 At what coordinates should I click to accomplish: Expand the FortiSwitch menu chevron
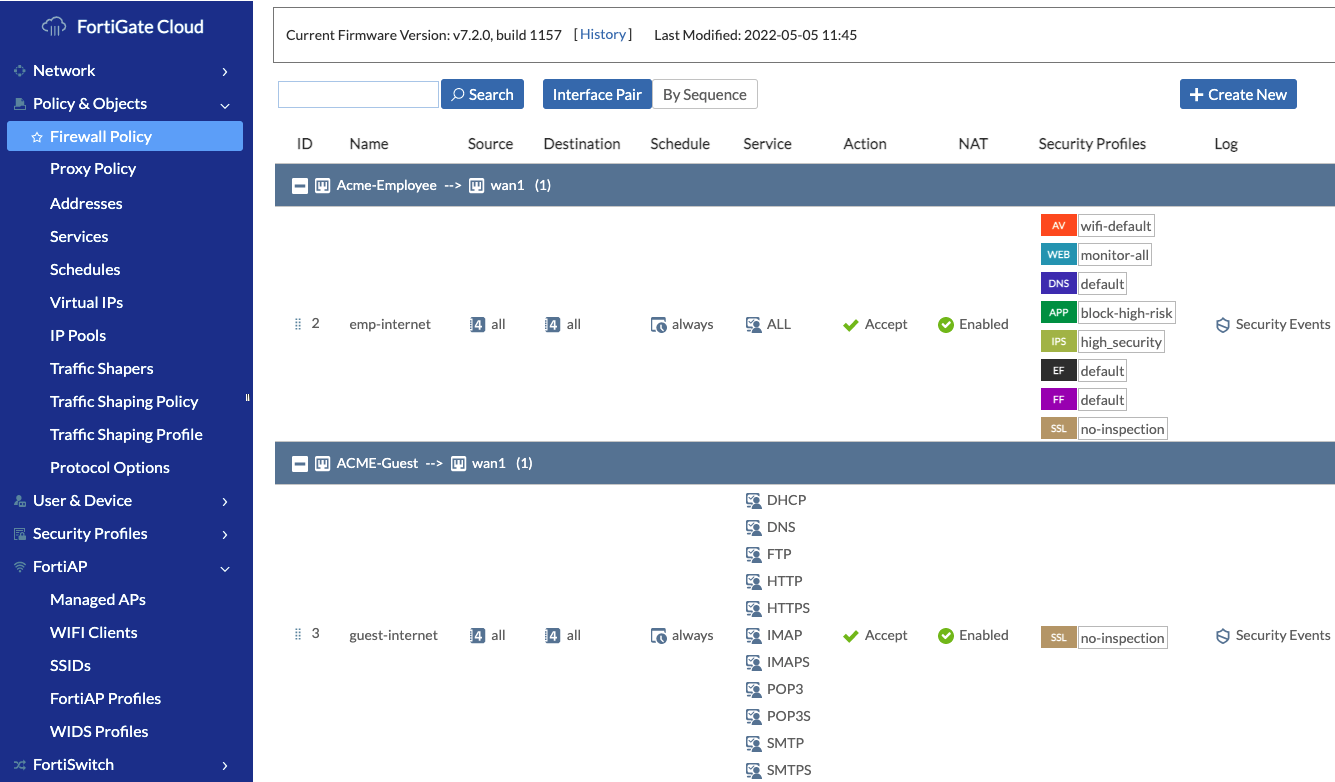click(225, 766)
